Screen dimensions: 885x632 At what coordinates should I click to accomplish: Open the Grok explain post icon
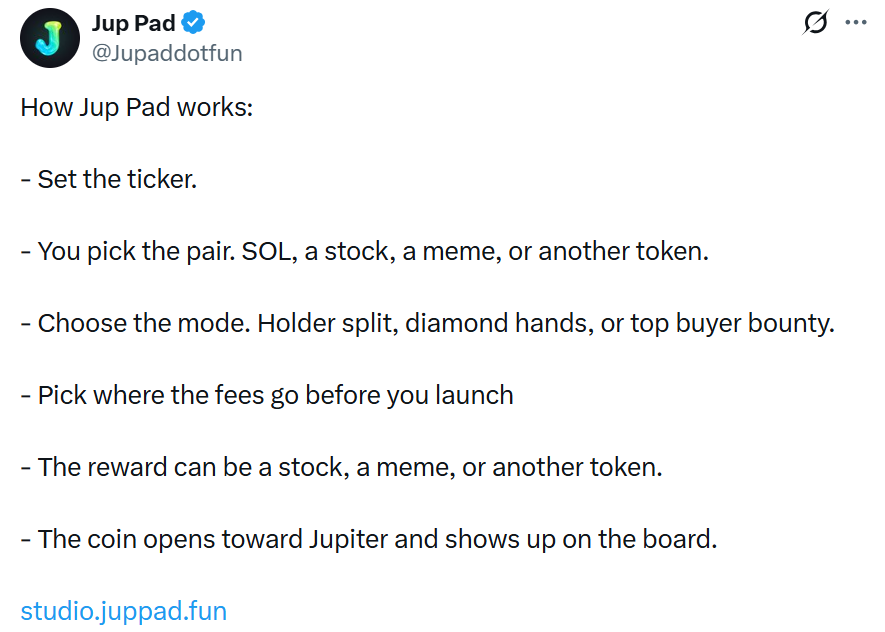pyautogui.click(x=816, y=23)
